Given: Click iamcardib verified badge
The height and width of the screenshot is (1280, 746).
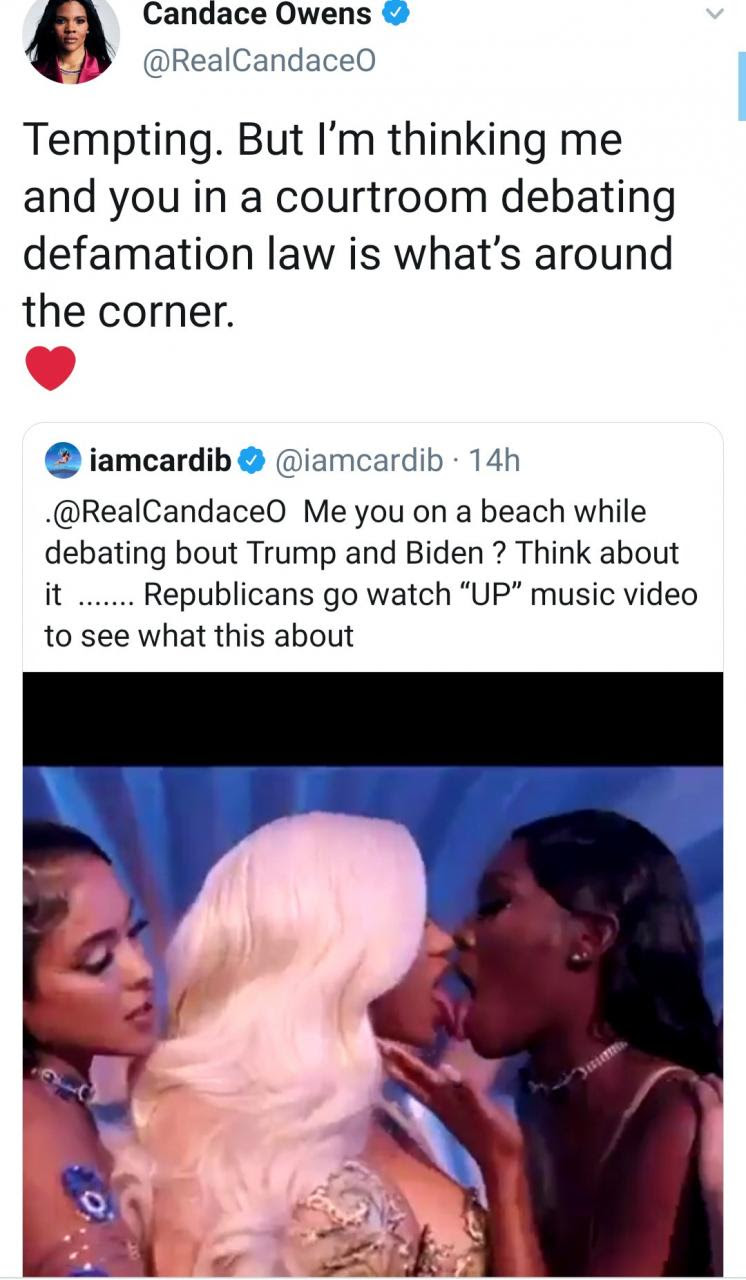Looking at the screenshot, I should point(251,461).
